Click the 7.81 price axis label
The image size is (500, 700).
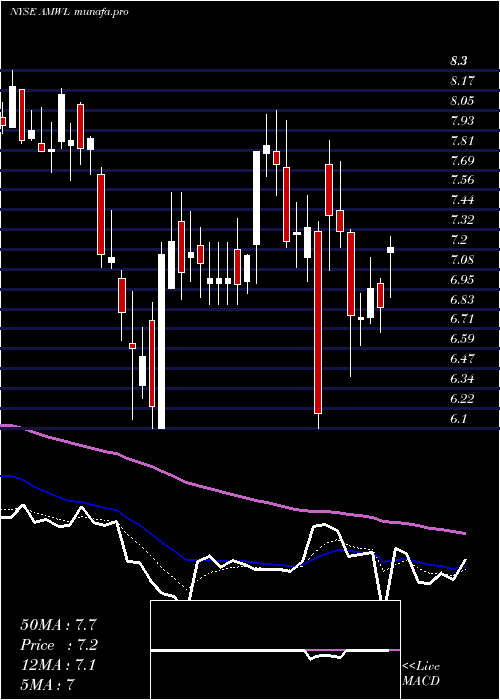click(462, 141)
